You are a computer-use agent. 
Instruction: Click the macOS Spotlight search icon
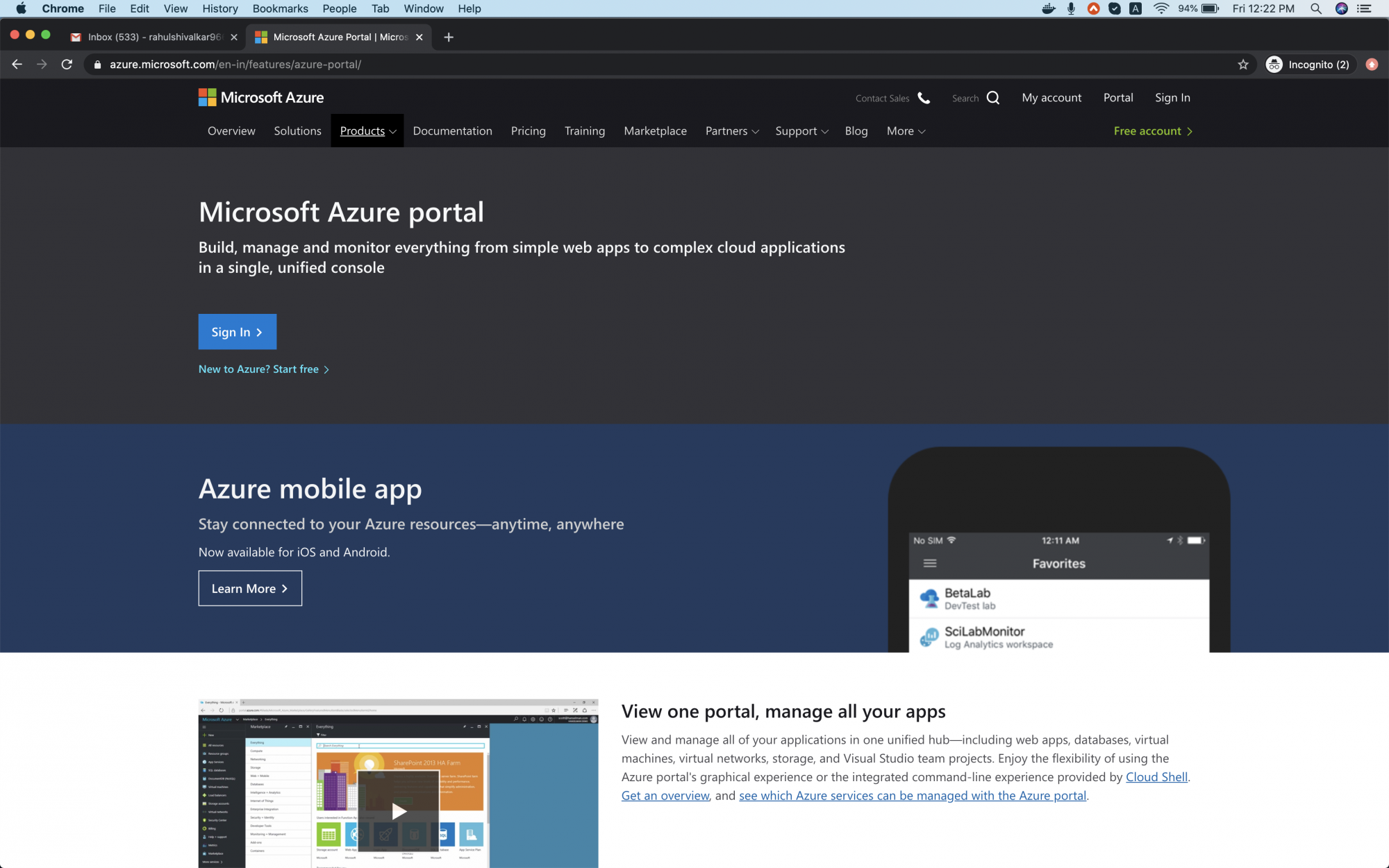pos(1315,9)
